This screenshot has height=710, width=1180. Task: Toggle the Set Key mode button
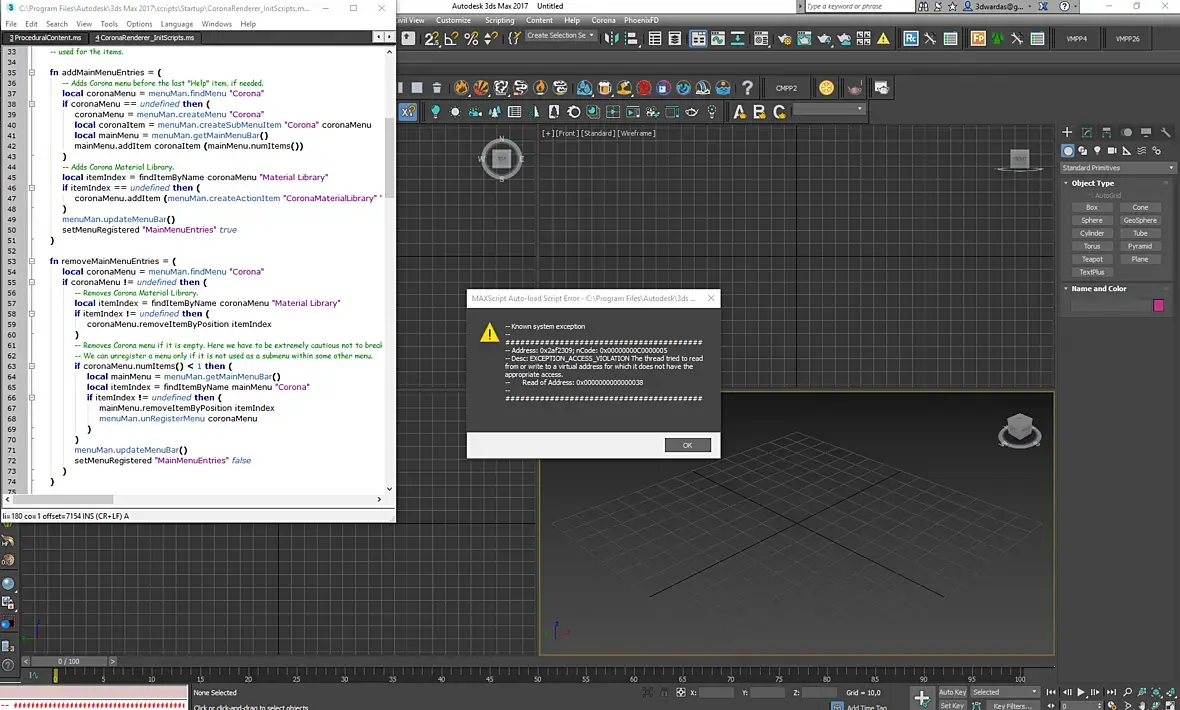click(952, 705)
